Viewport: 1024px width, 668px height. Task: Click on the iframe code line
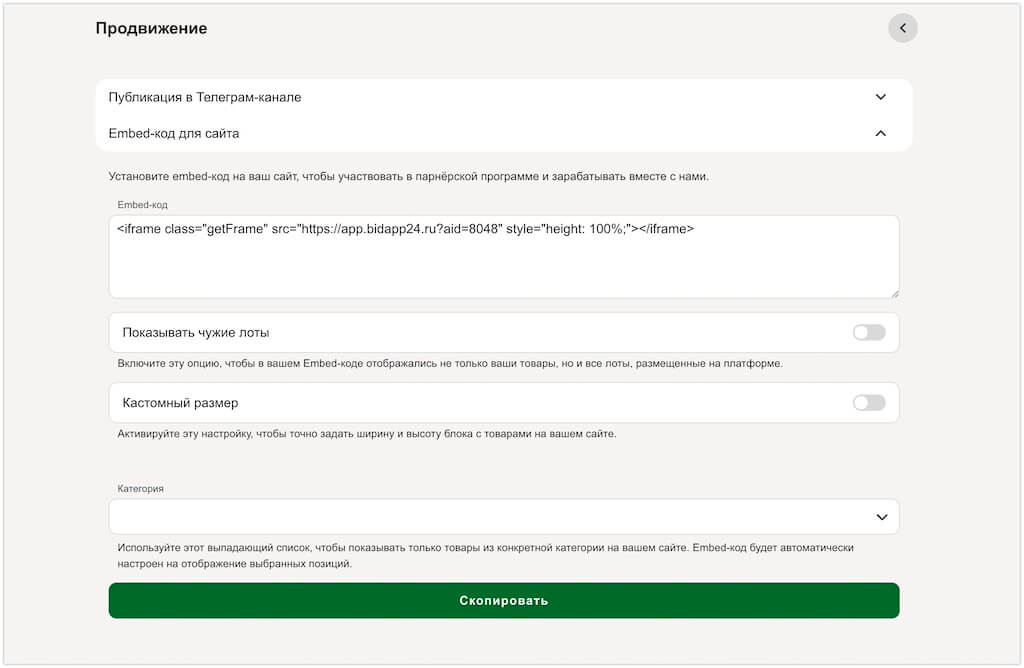click(405, 229)
